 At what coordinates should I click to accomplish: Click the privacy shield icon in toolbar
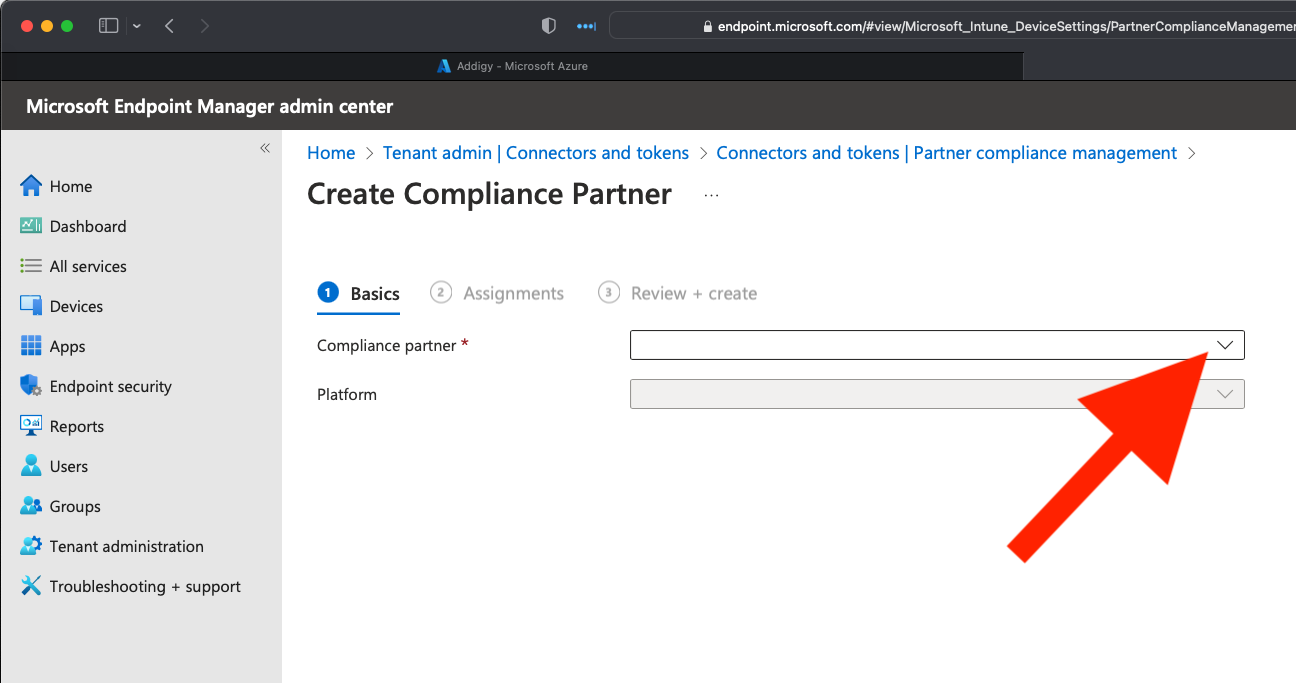[x=548, y=26]
